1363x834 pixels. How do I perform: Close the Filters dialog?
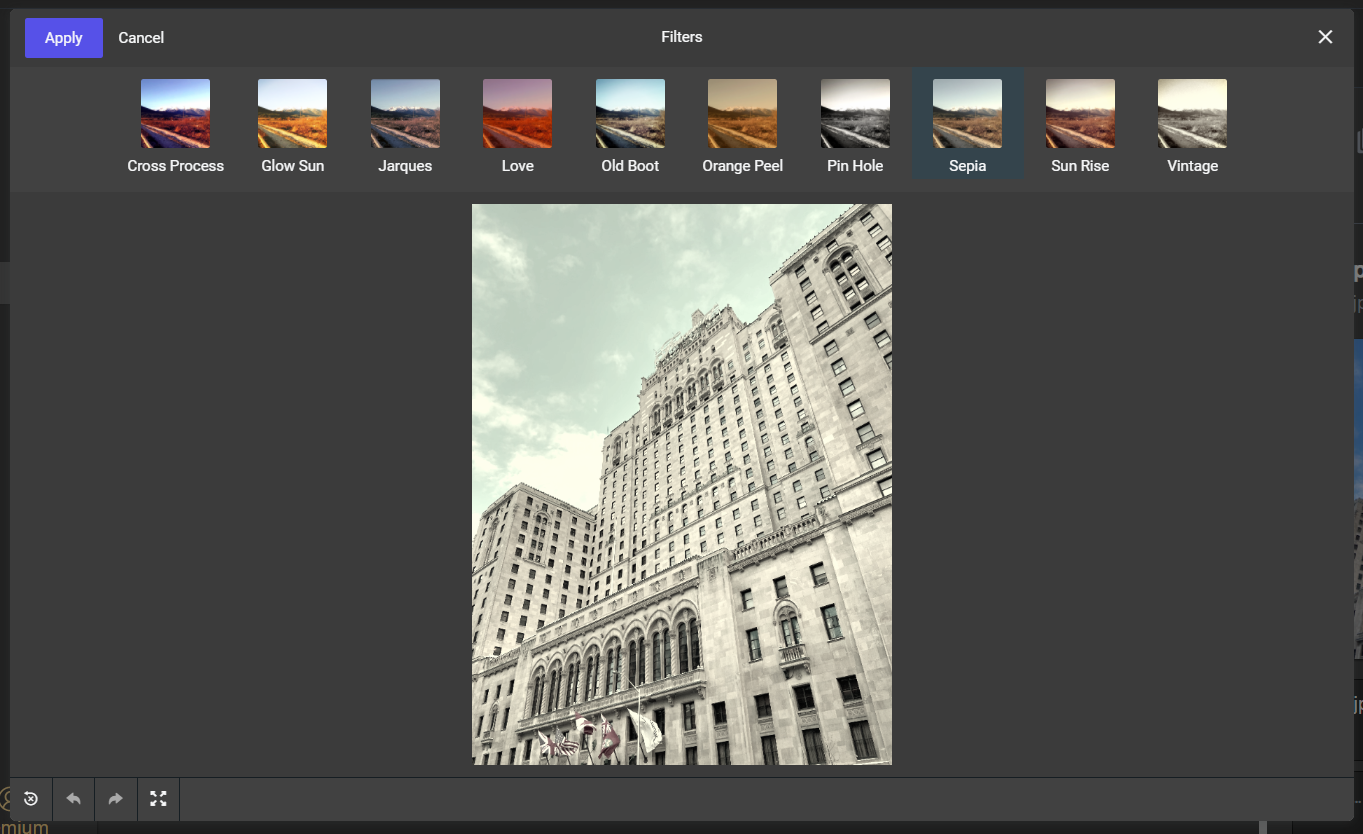pos(1325,37)
